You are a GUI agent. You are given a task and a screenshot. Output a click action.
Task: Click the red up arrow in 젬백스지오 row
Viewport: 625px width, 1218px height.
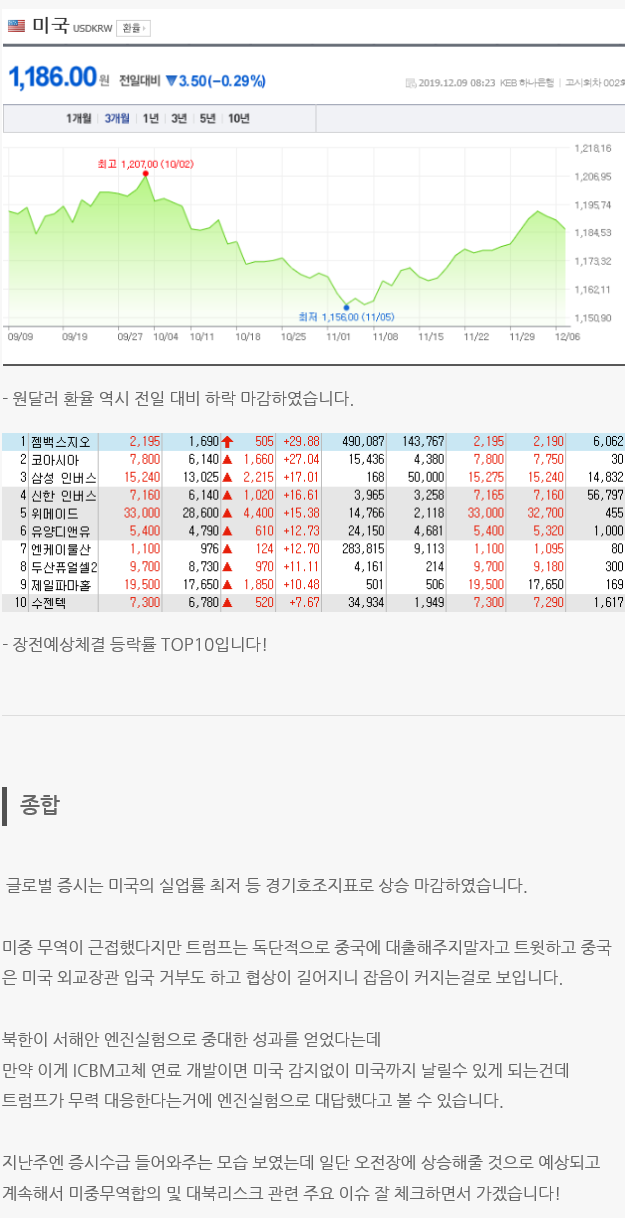point(227,441)
